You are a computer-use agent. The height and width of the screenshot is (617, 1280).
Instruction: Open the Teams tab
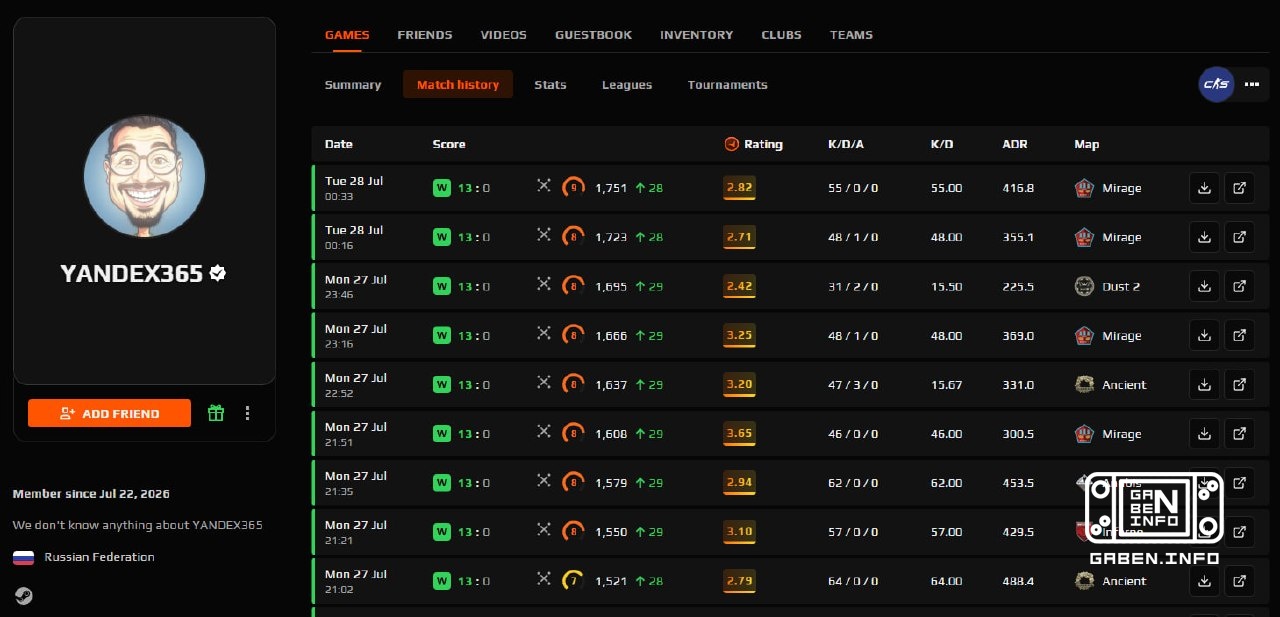(x=851, y=35)
